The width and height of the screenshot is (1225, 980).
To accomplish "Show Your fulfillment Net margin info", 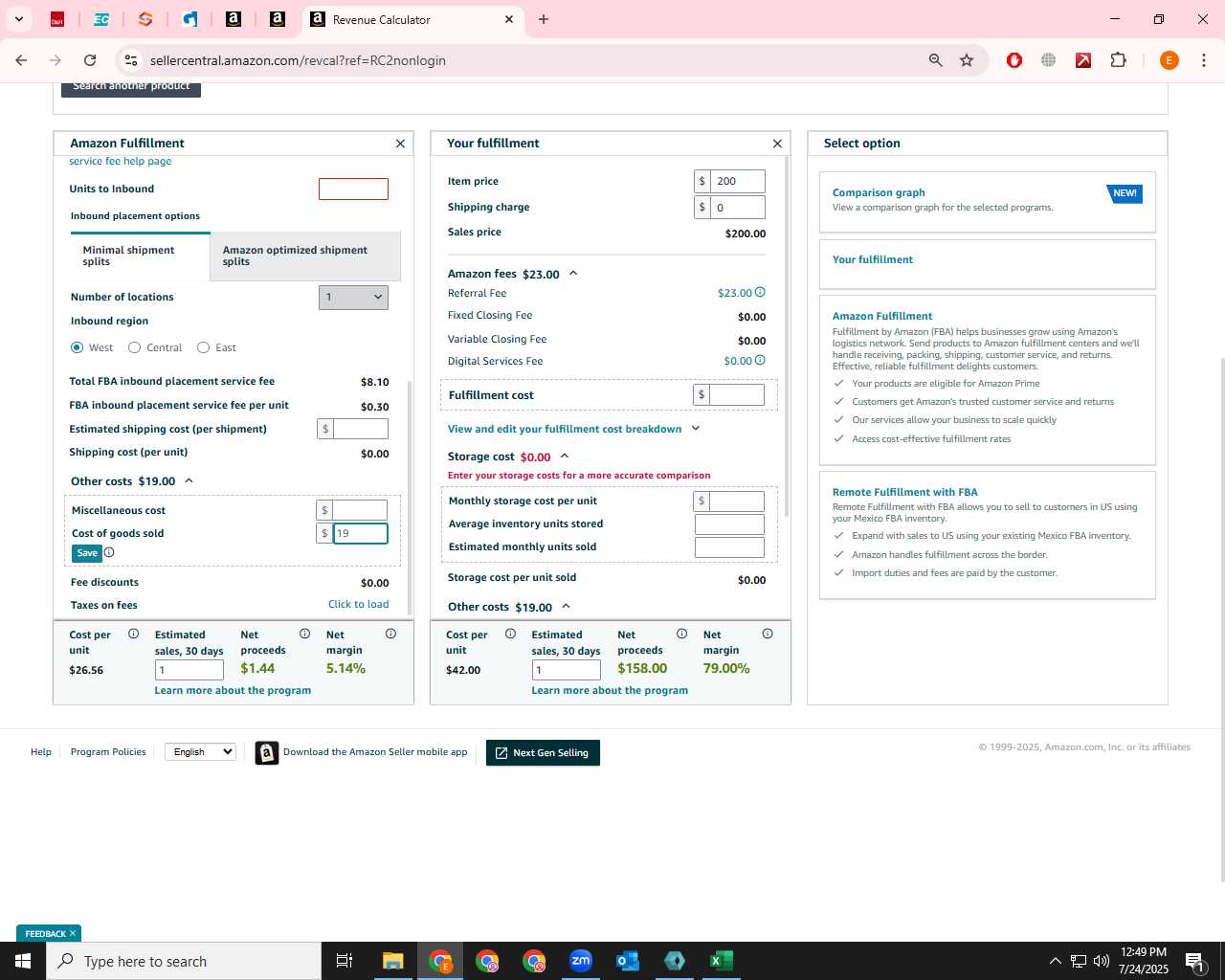I will tap(768, 634).
